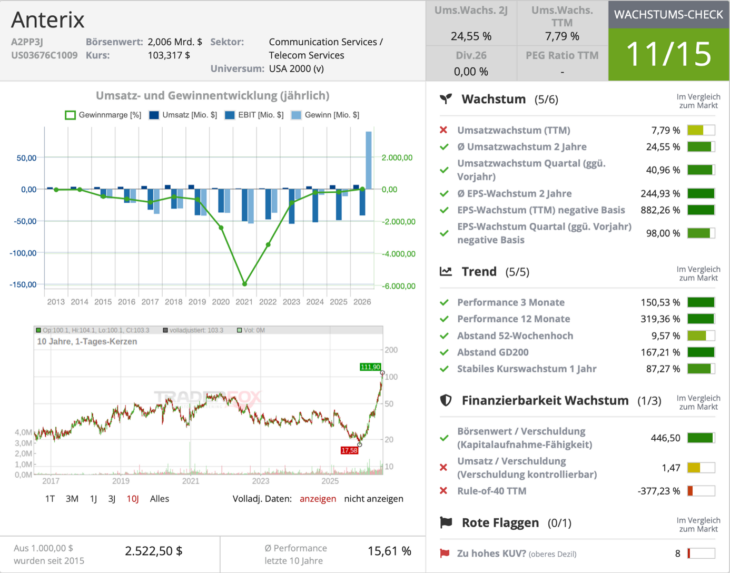Click the red X beside Umsatz / Verschuldung
This screenshot has width=730, height=573.
click(444, 467)
